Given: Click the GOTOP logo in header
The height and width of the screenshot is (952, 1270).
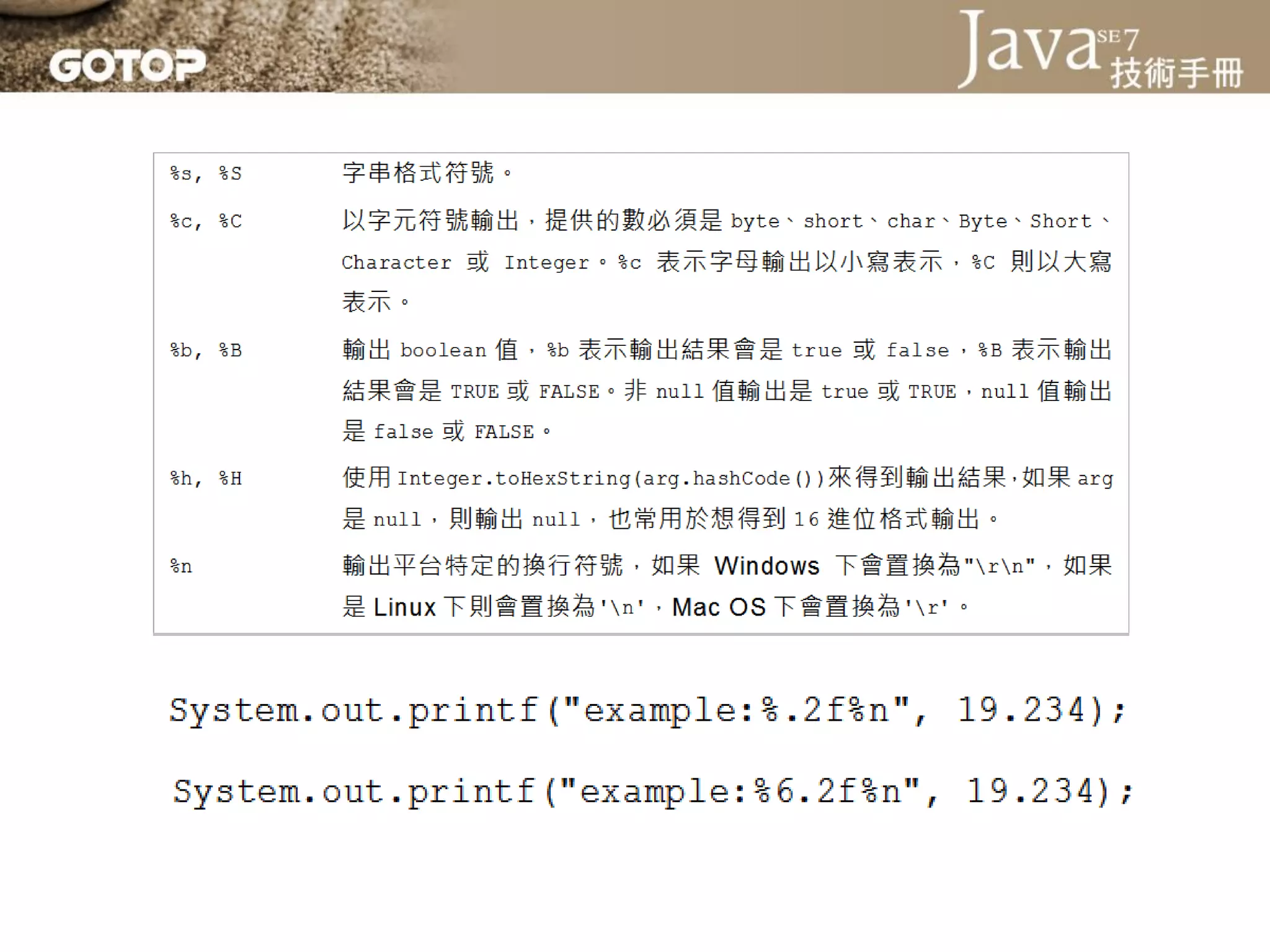Looking at the screenshot, I should coord(127,65).
